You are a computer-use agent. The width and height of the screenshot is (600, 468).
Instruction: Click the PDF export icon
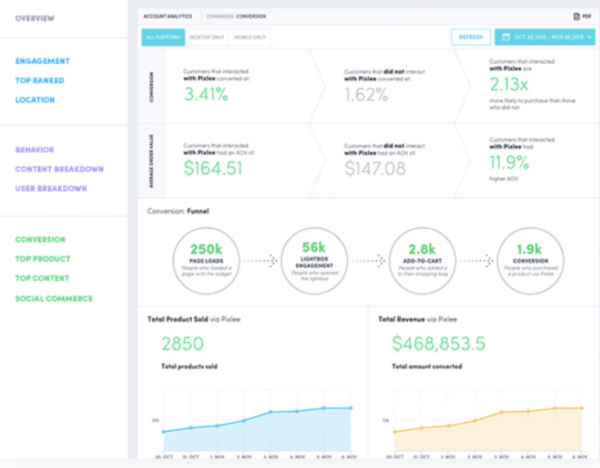point(577,16)
